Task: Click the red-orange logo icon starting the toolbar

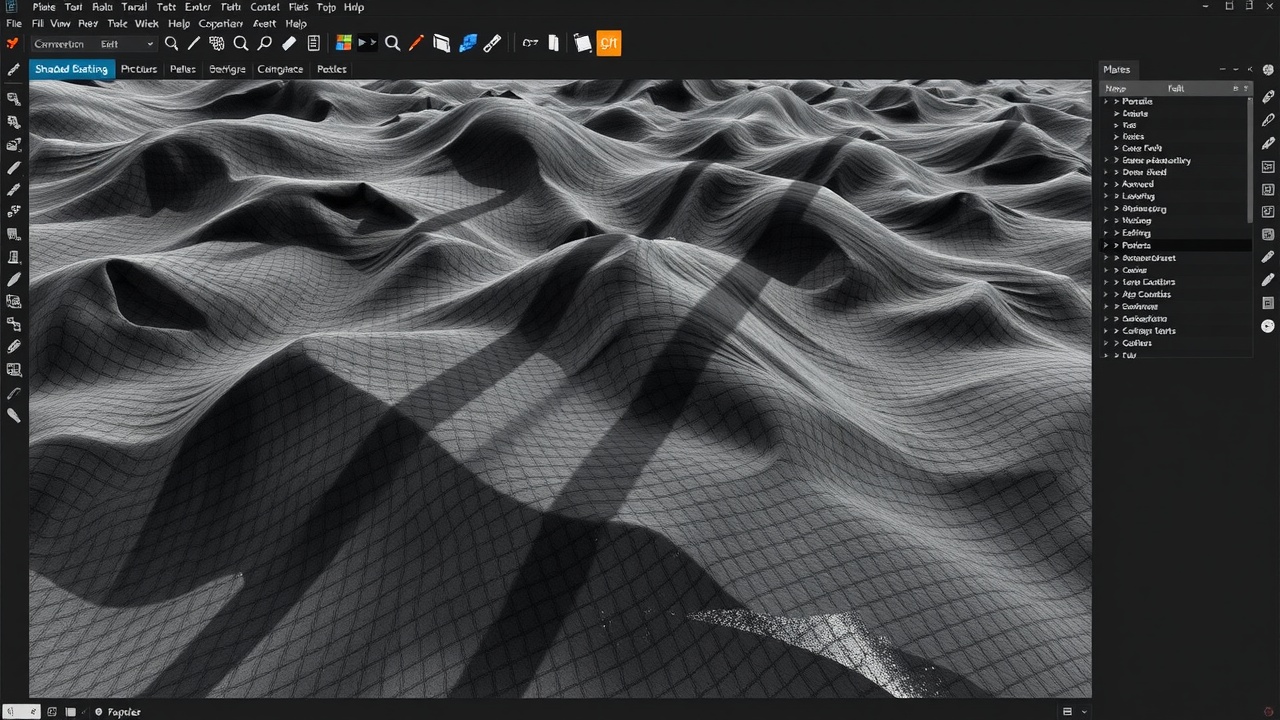Action: (x=12, y=44)
